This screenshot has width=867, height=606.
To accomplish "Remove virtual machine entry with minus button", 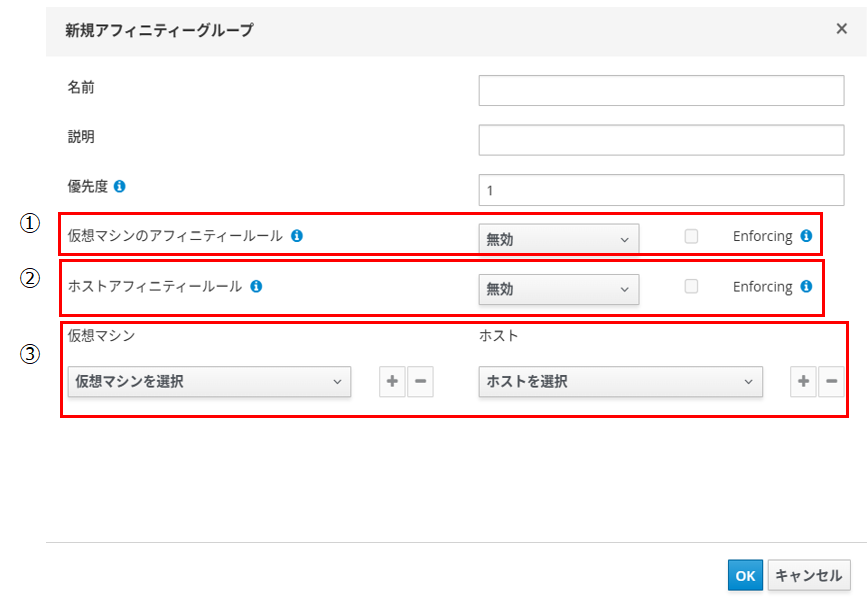I will click(x=420, y=381).
